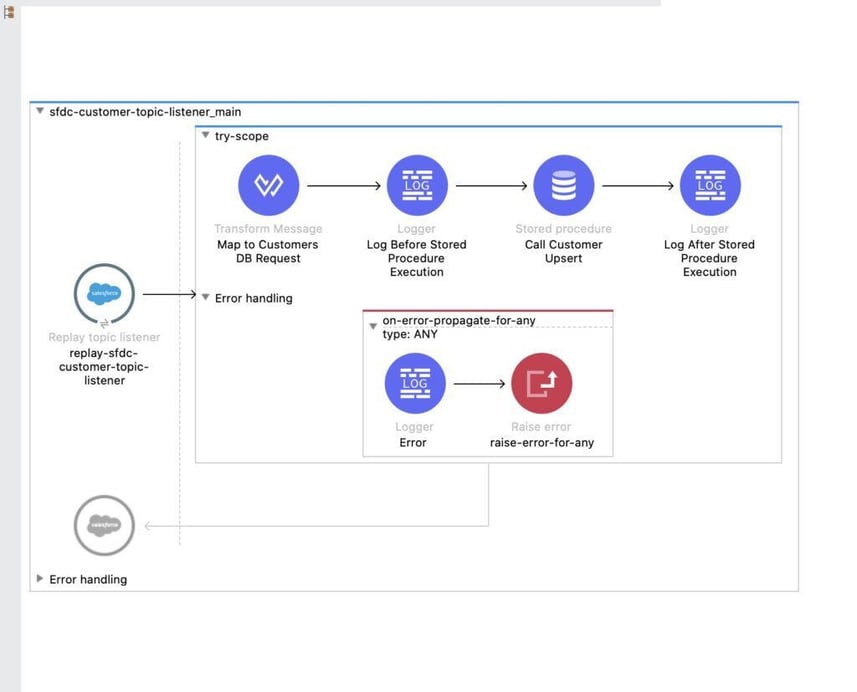Screen dimensions: 857x692
Task: Collapse the sfdc-customer-topic-listener_main flow
Action: tap(40, 111)
